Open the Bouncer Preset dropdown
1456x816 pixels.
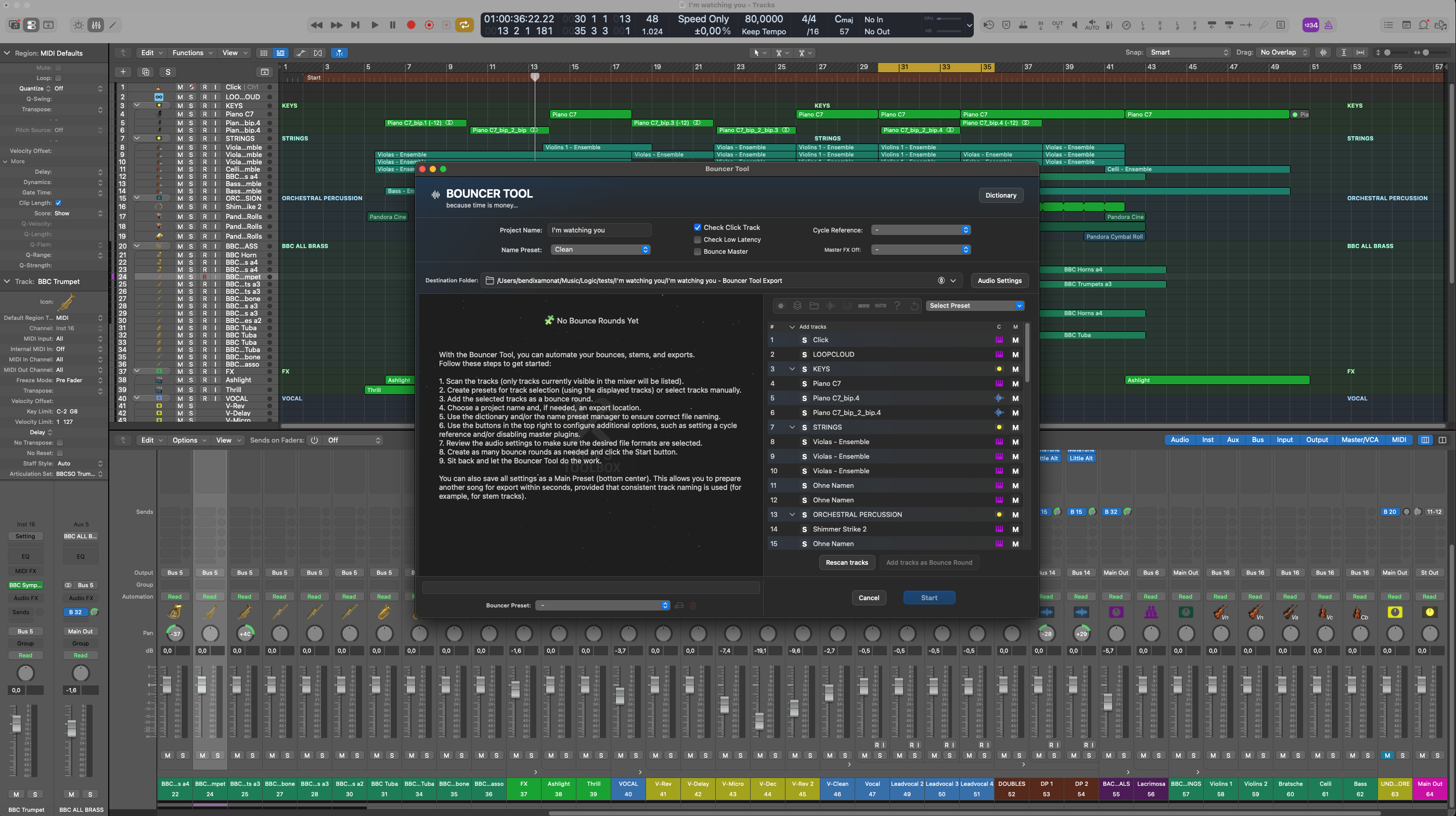602,605
